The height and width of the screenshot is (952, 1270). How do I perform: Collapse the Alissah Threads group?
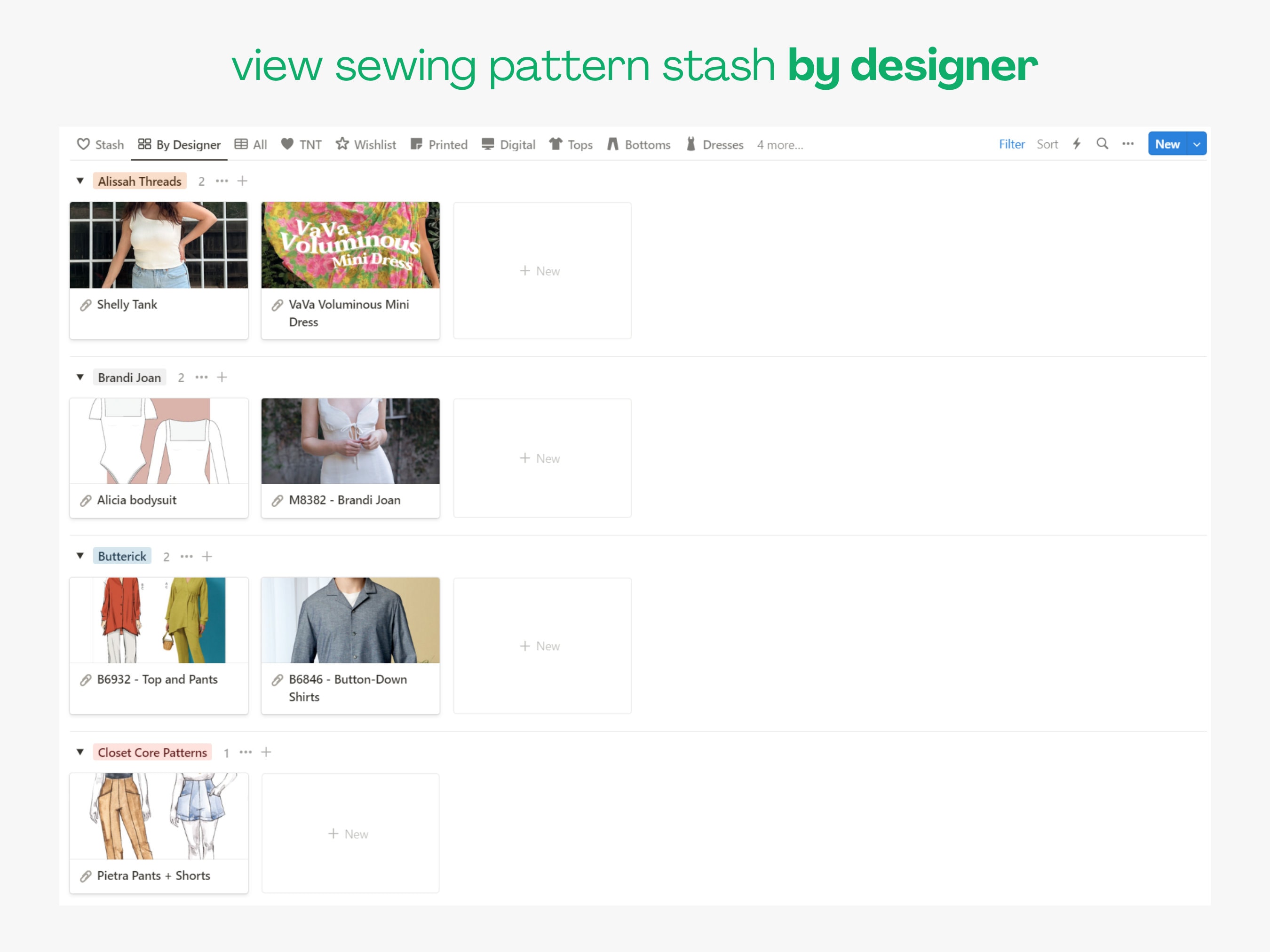[80, 181]
